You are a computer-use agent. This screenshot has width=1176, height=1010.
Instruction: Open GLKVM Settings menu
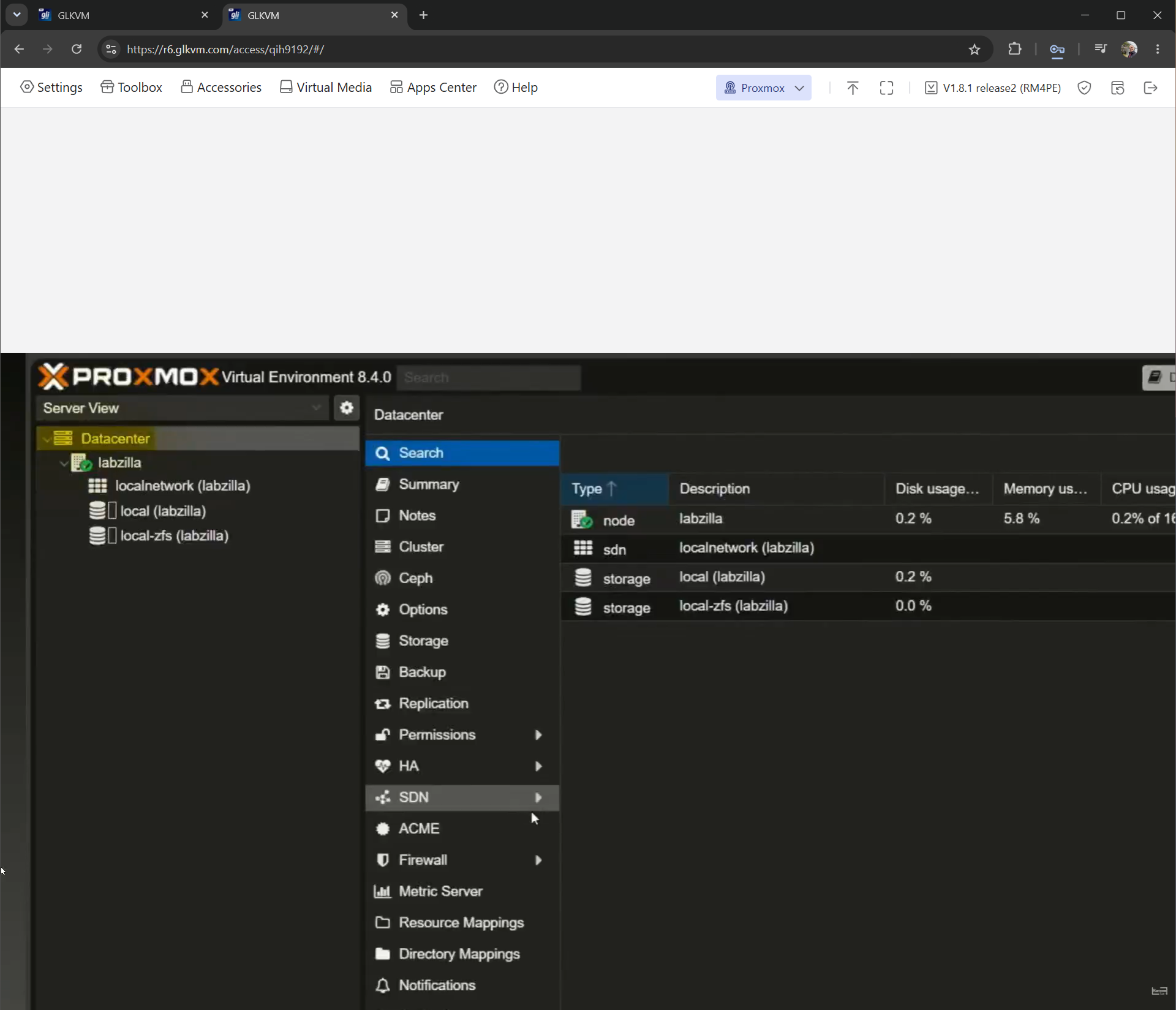51,87
